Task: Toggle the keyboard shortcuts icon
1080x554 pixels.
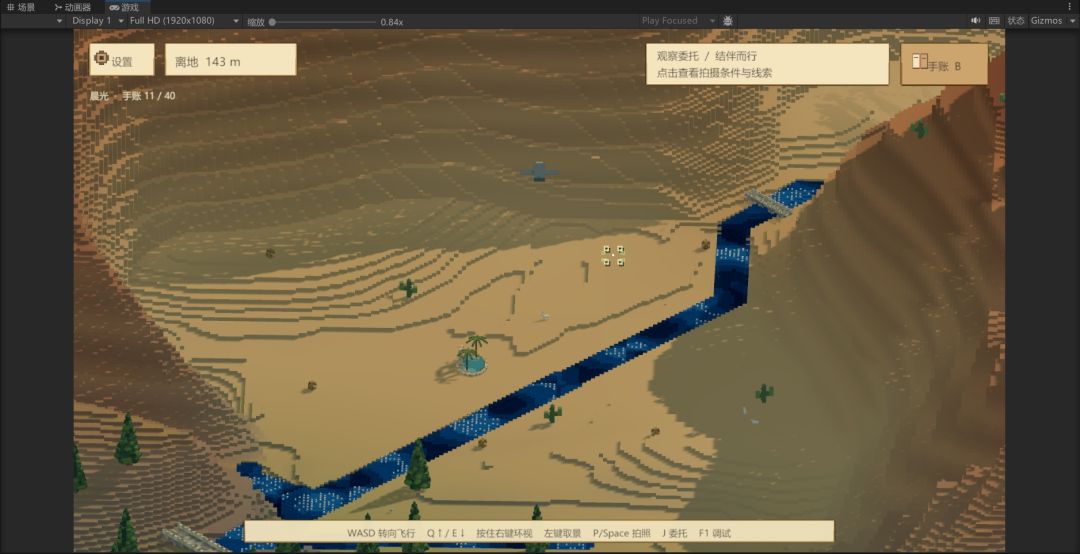Action: 994,21
